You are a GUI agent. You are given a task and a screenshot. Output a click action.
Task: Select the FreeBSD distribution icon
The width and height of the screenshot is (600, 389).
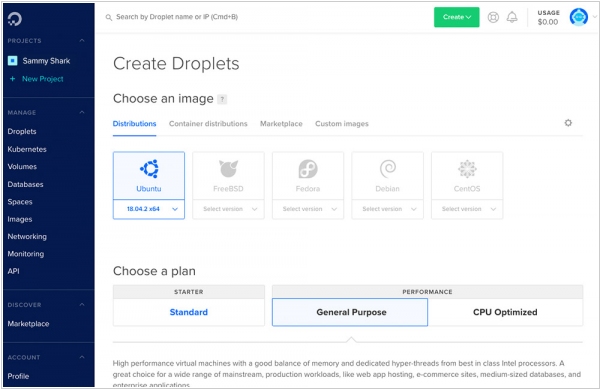pyautogui.click(x=228, y=169)
